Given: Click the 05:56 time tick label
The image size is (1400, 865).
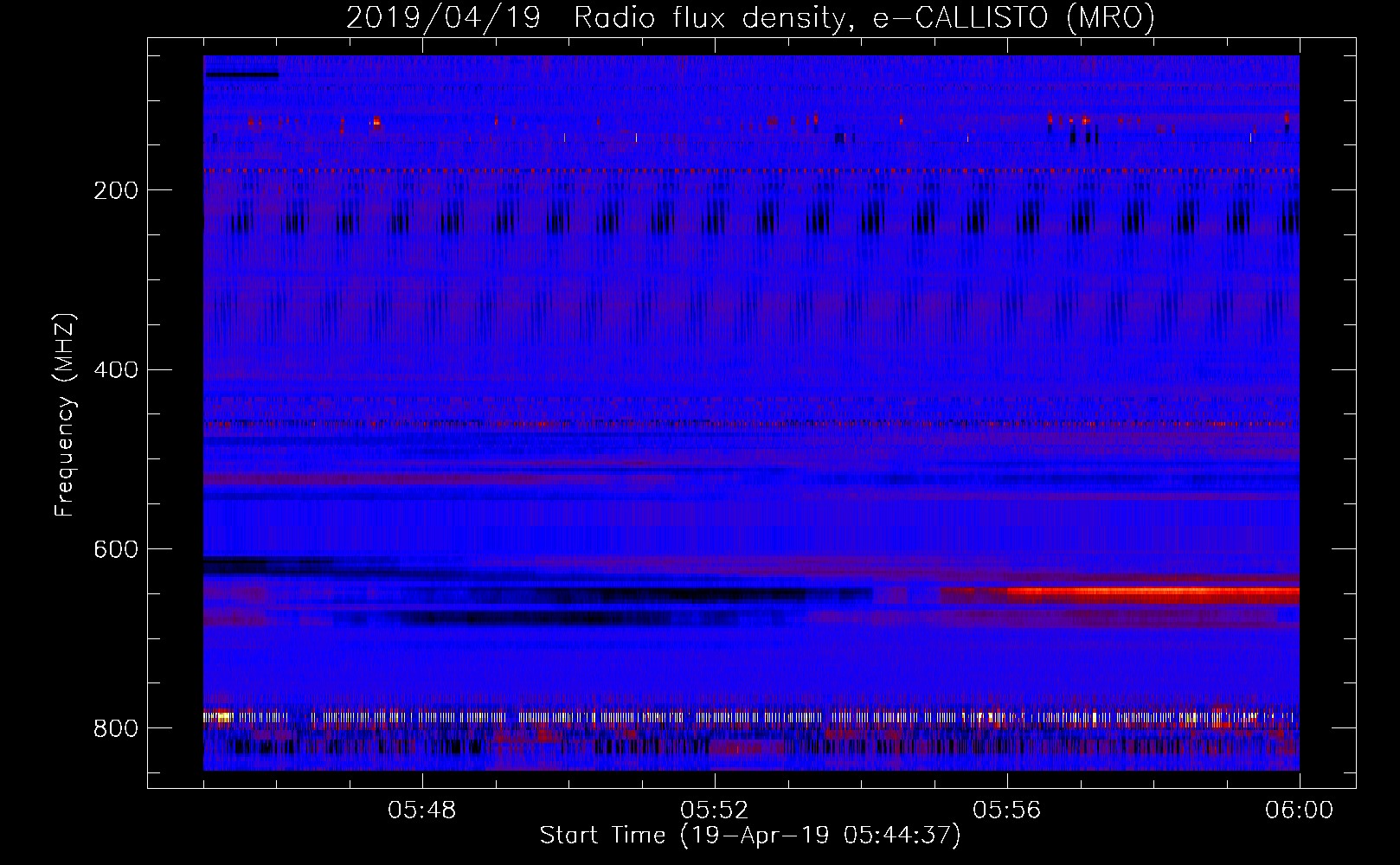Looking at the screenshot, I should point(1007,811).
